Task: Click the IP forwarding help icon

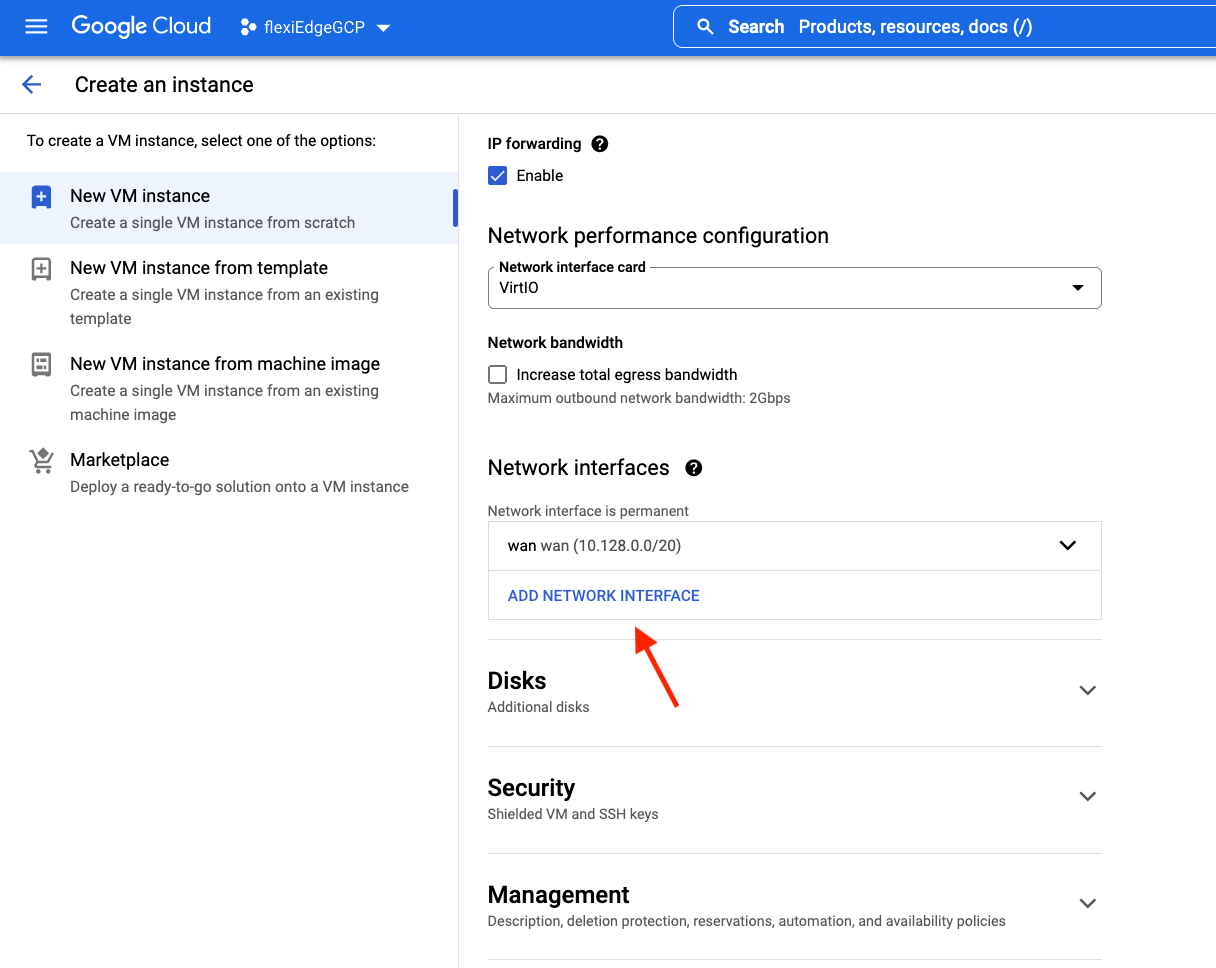Action: [600, 144]
